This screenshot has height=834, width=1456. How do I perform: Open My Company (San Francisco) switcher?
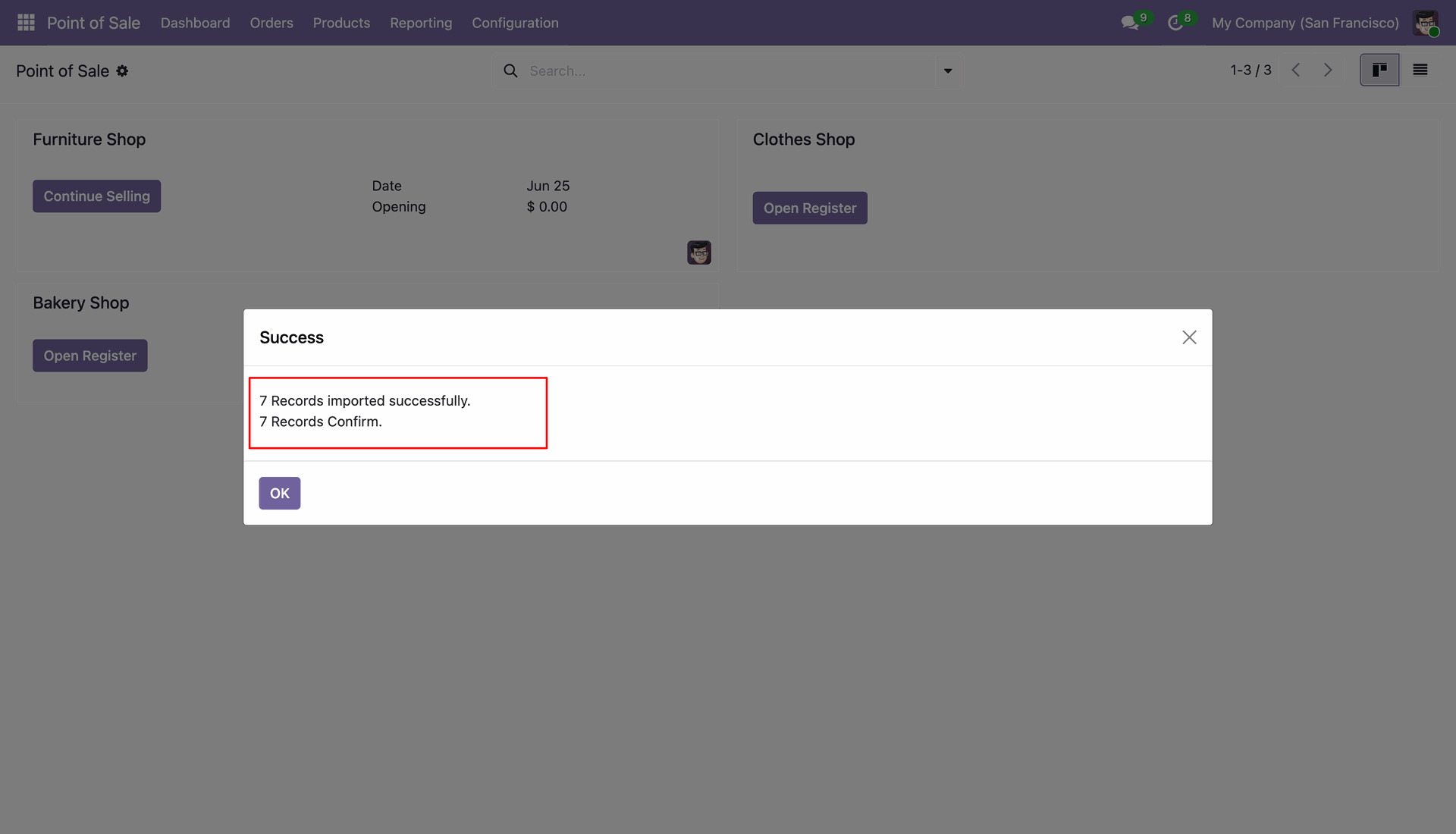pos(1305,23)
